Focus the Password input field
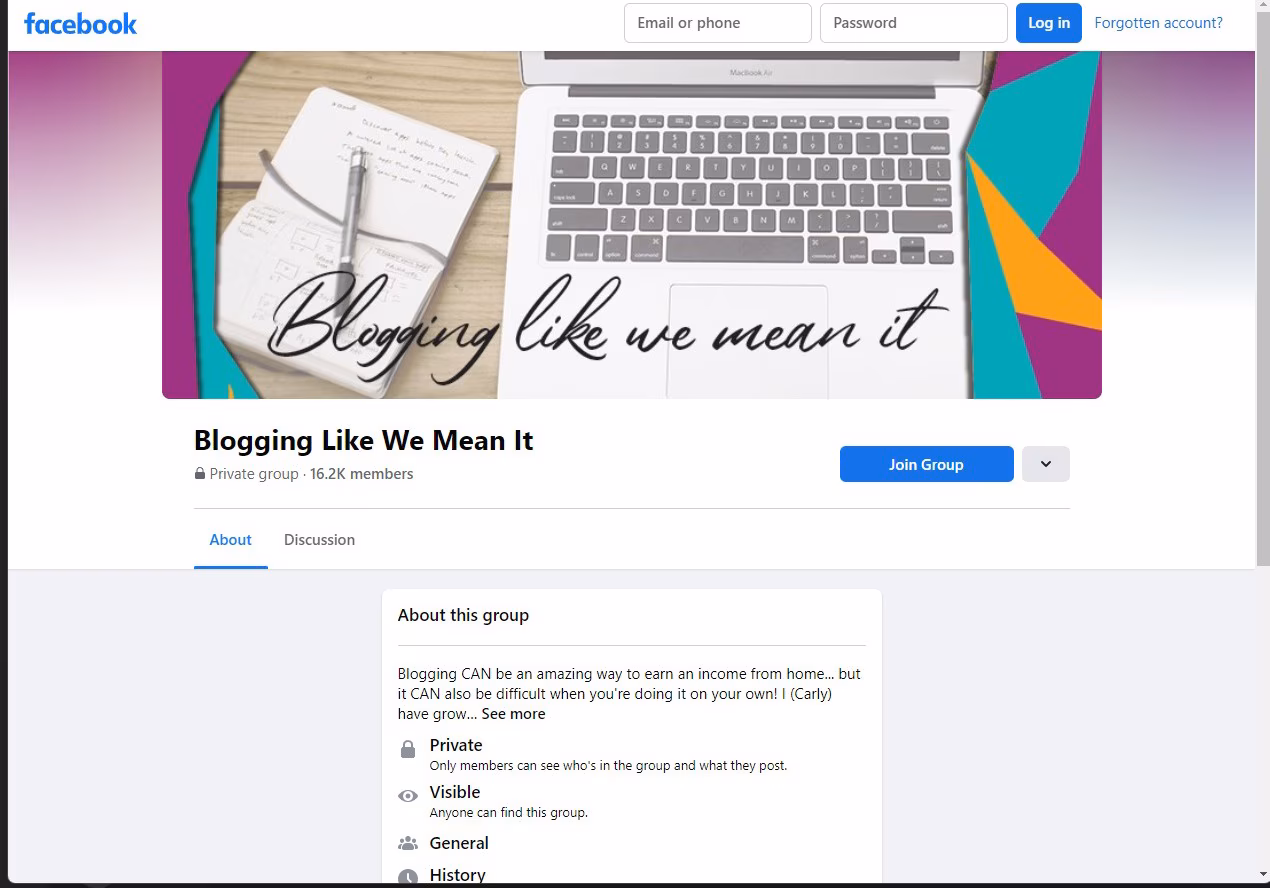The image size is (1270, 888). tap(914, 23)
